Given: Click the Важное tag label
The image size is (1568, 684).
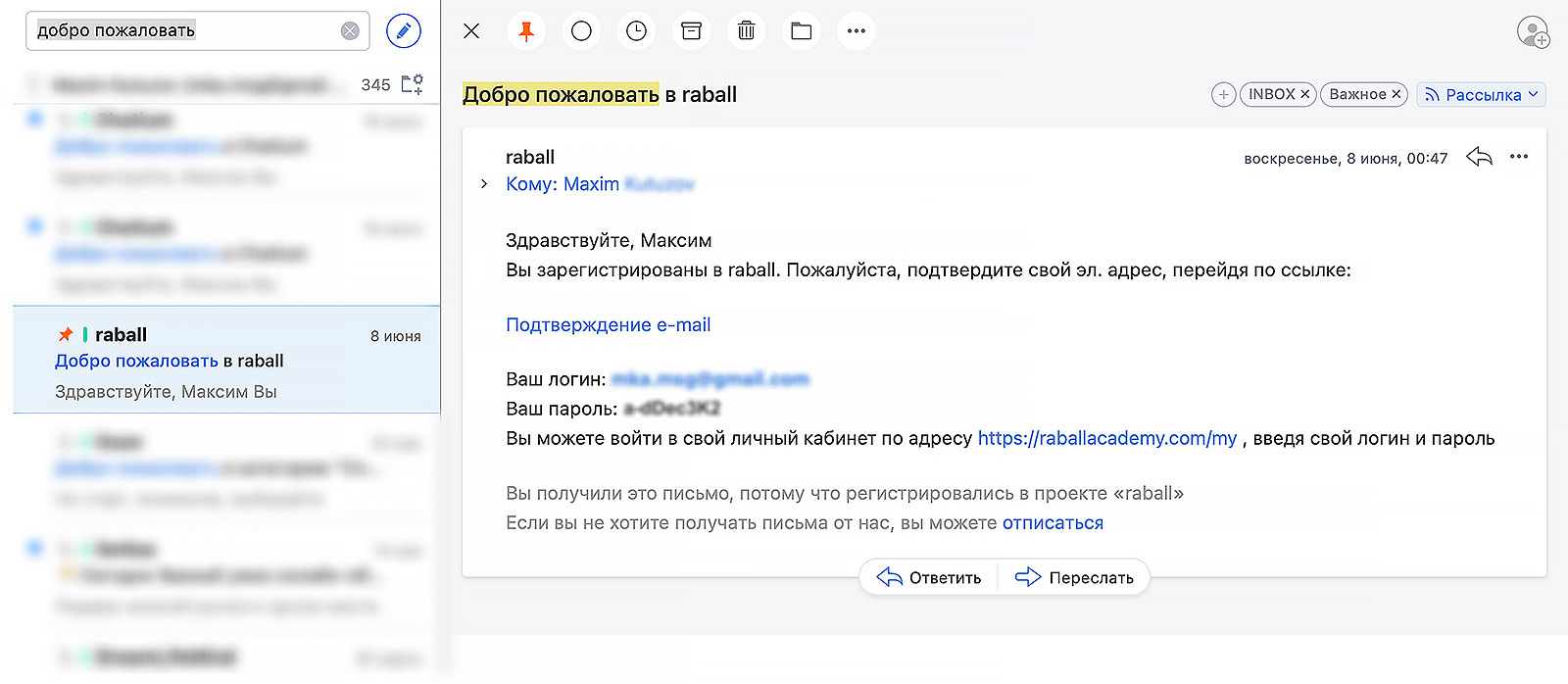Looking at the screenshot, I should (1357, 95).
